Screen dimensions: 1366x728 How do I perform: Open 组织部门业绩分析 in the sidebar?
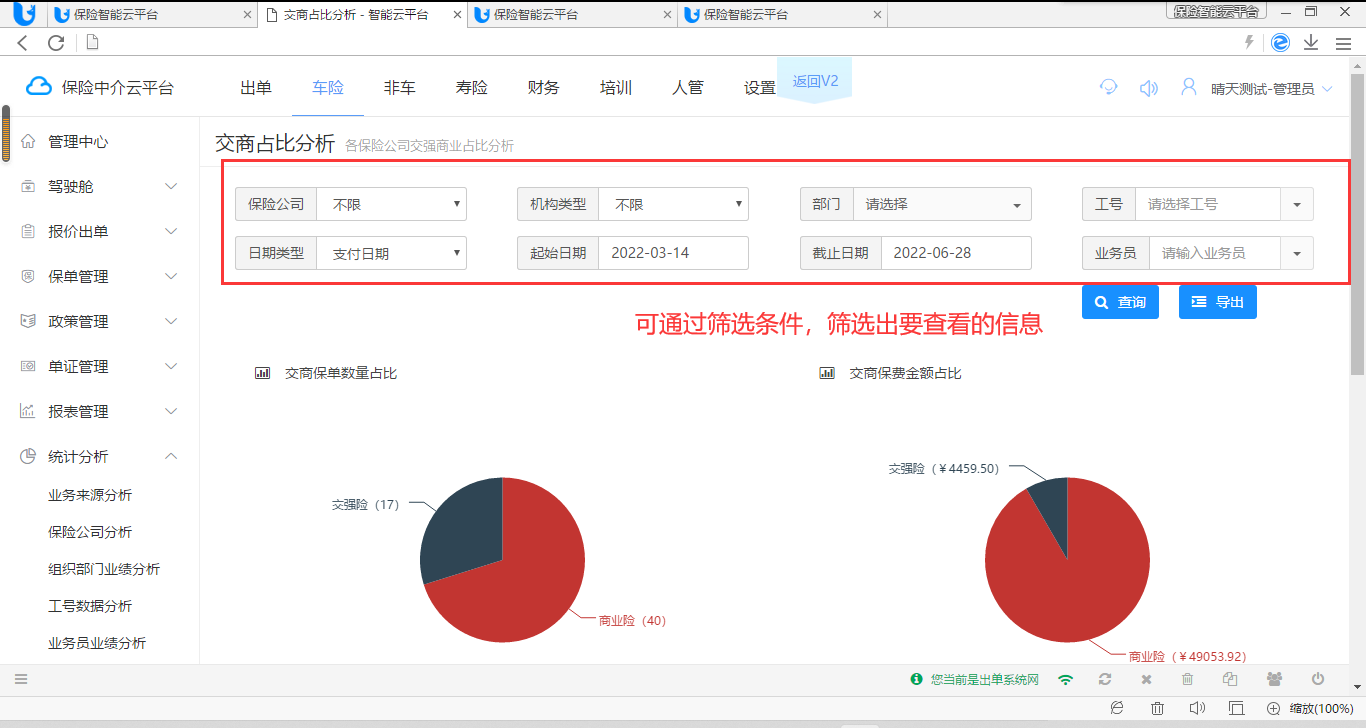pos(104,569)
